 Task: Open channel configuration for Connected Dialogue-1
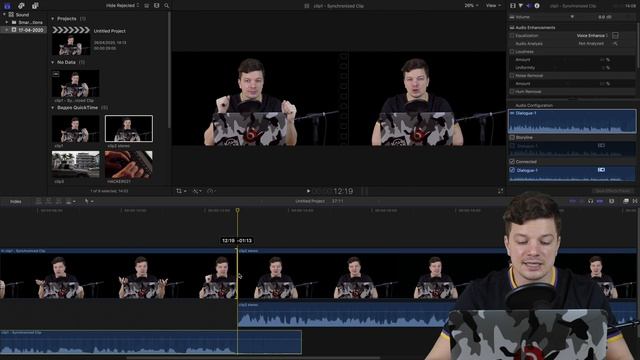(601, 170)
